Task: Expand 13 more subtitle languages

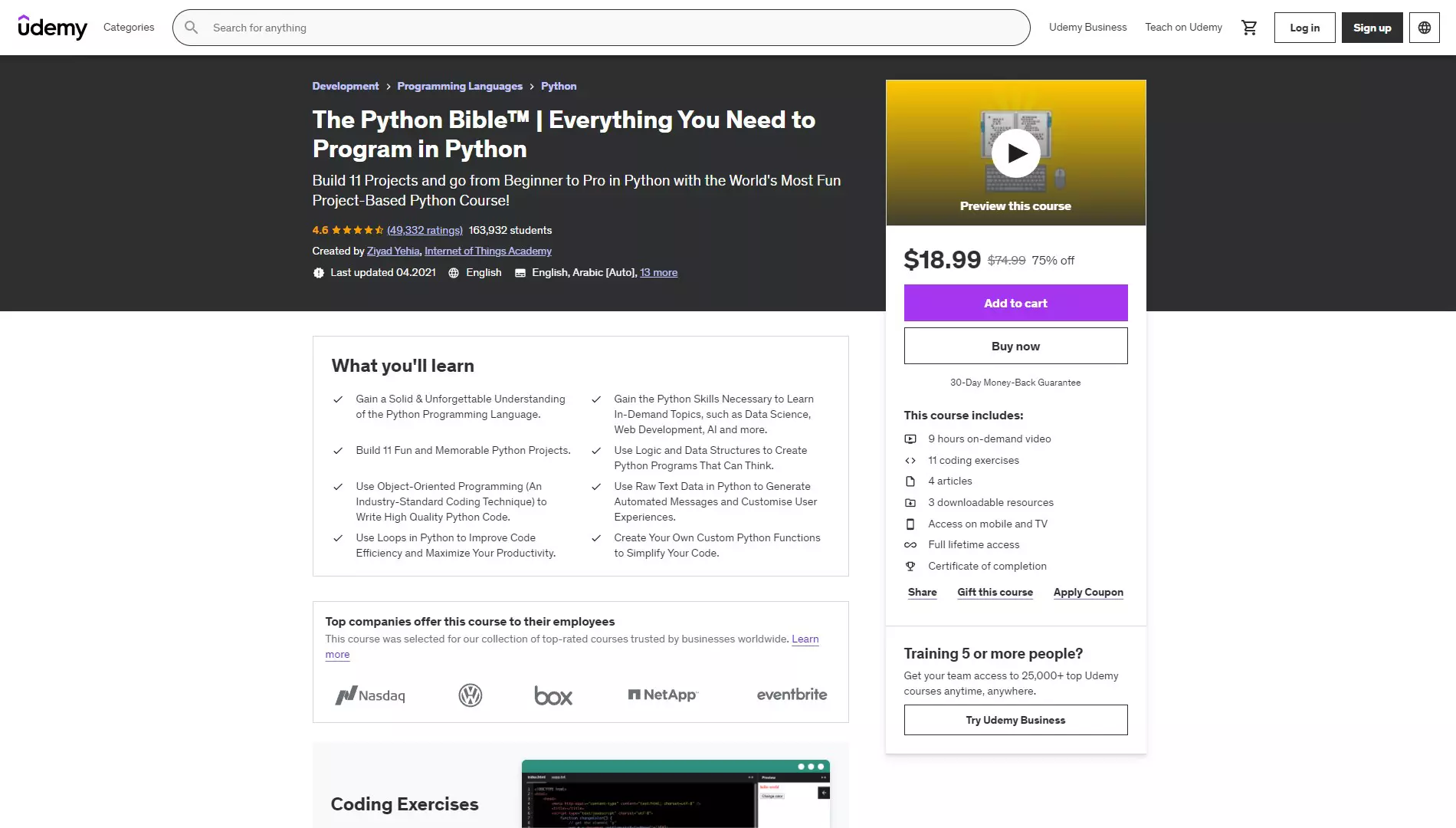Action: 658,273
